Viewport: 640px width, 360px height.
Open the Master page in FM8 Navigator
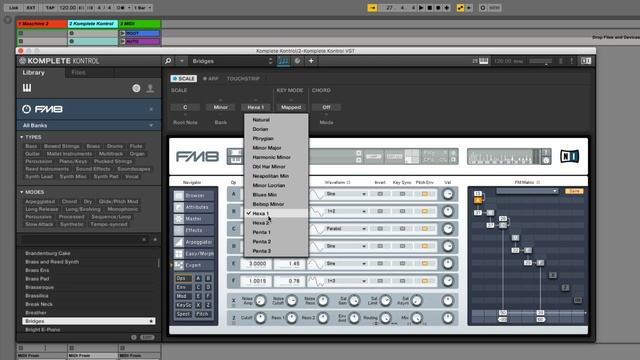[x=194, y=219]
